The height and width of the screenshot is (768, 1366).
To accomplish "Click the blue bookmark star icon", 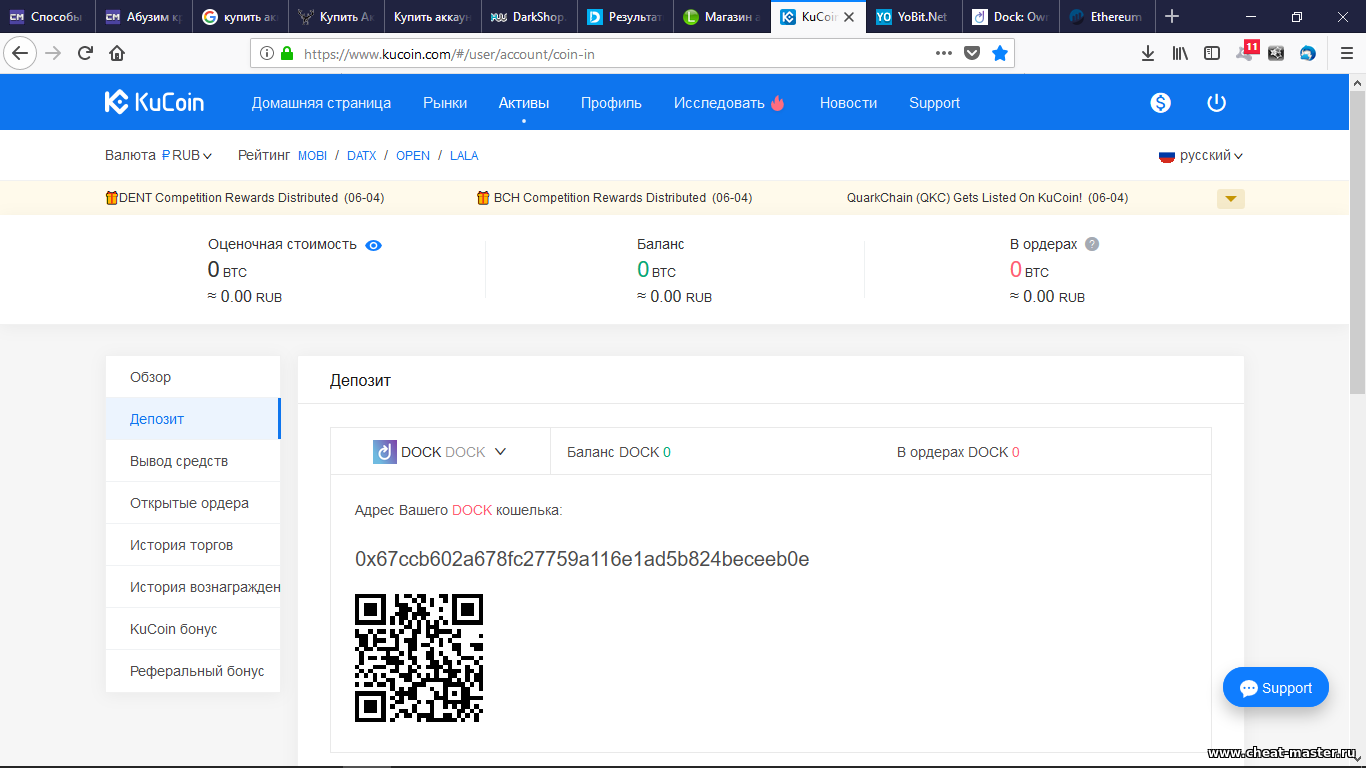I will tap(999, 53).
